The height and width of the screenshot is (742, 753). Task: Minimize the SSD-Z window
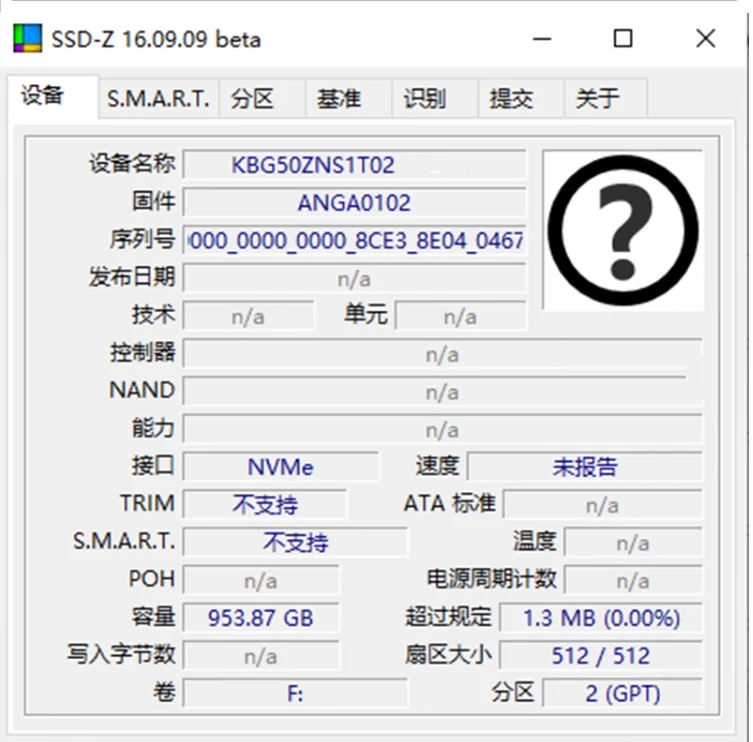(542, 39)
